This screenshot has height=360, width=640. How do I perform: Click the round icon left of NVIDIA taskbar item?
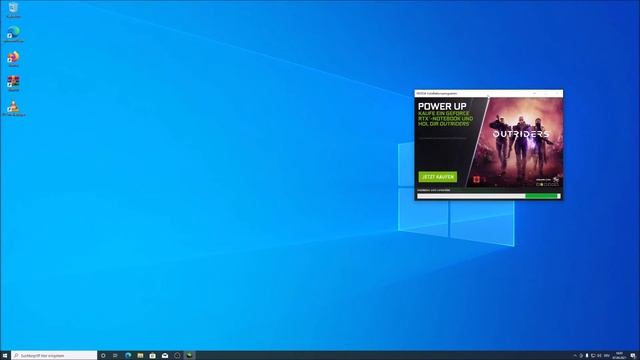click(x=177, y=356)
